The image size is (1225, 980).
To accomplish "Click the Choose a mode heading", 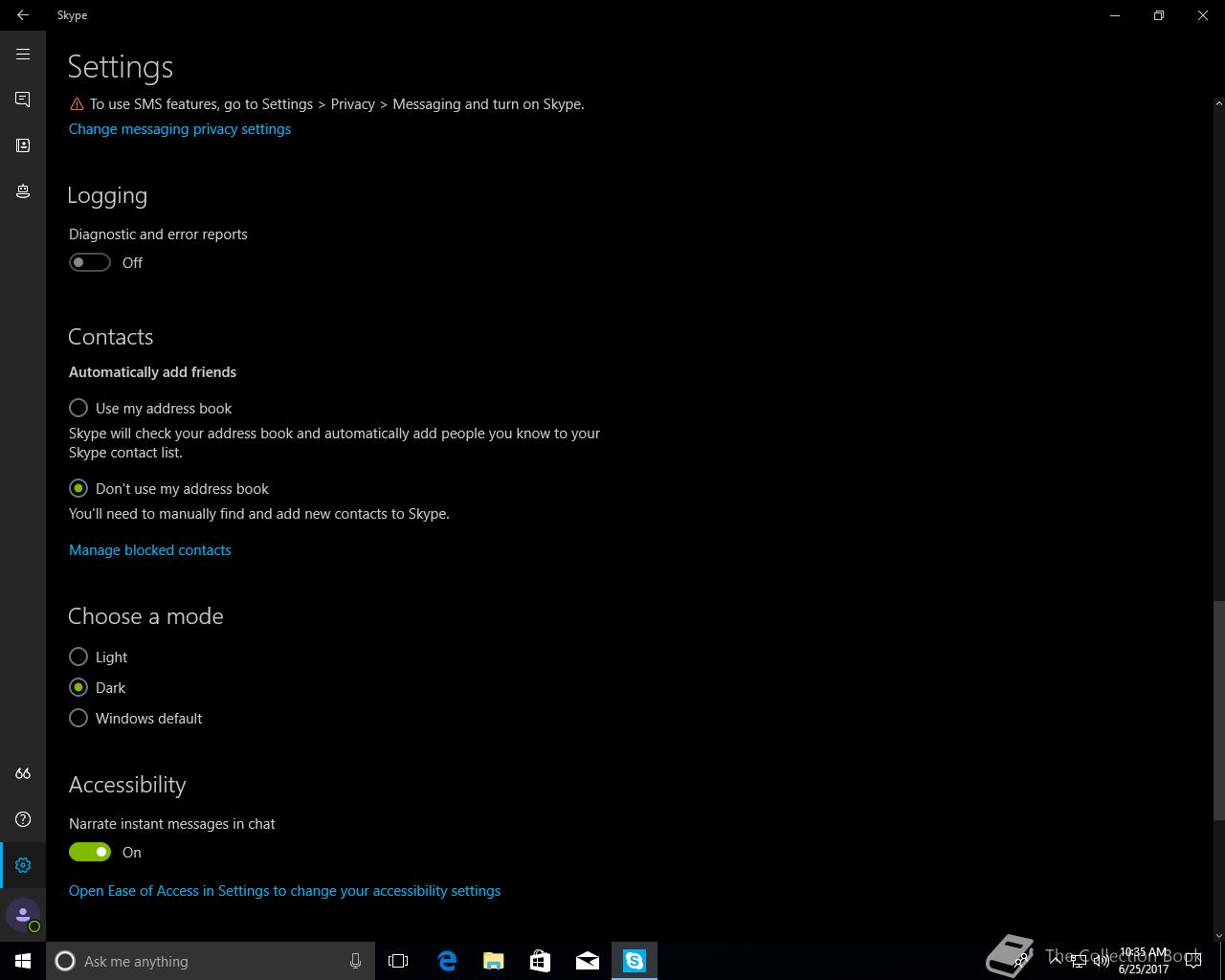I will click(145, 616).
